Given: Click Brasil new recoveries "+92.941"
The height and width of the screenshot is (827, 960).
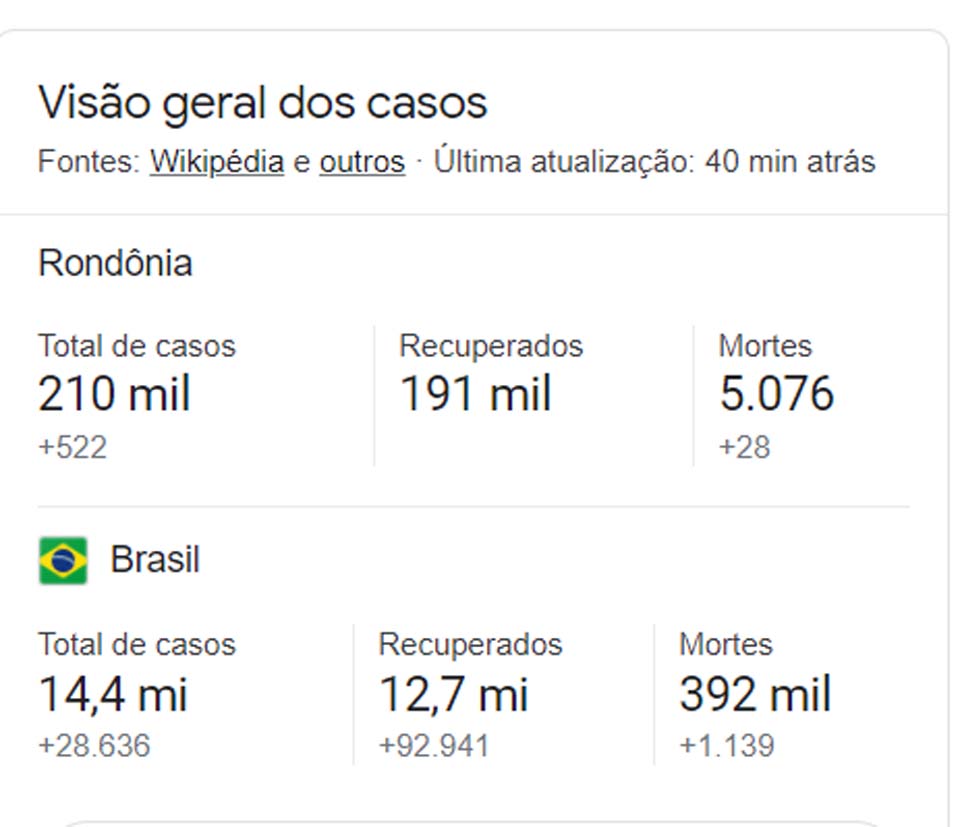Looking at the screenshot, I should click(x=434, y=746).
